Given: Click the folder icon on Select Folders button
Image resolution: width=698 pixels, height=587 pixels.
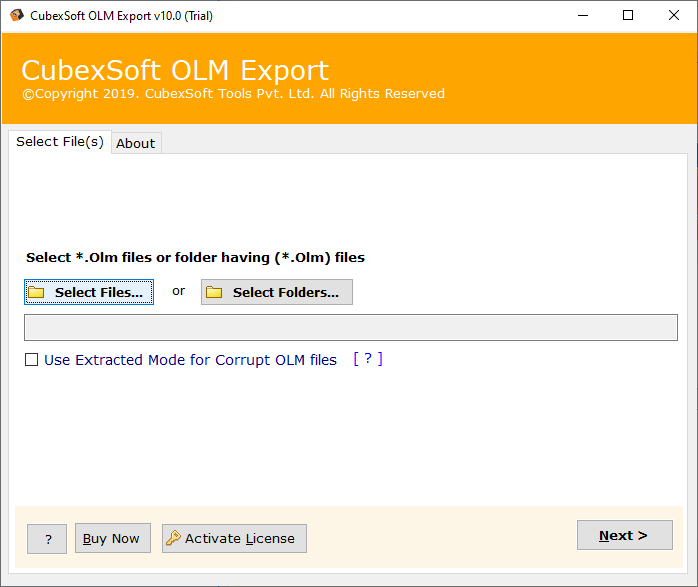Looking at the screenshot, I should pyautogui.click(x=214, y=292).
